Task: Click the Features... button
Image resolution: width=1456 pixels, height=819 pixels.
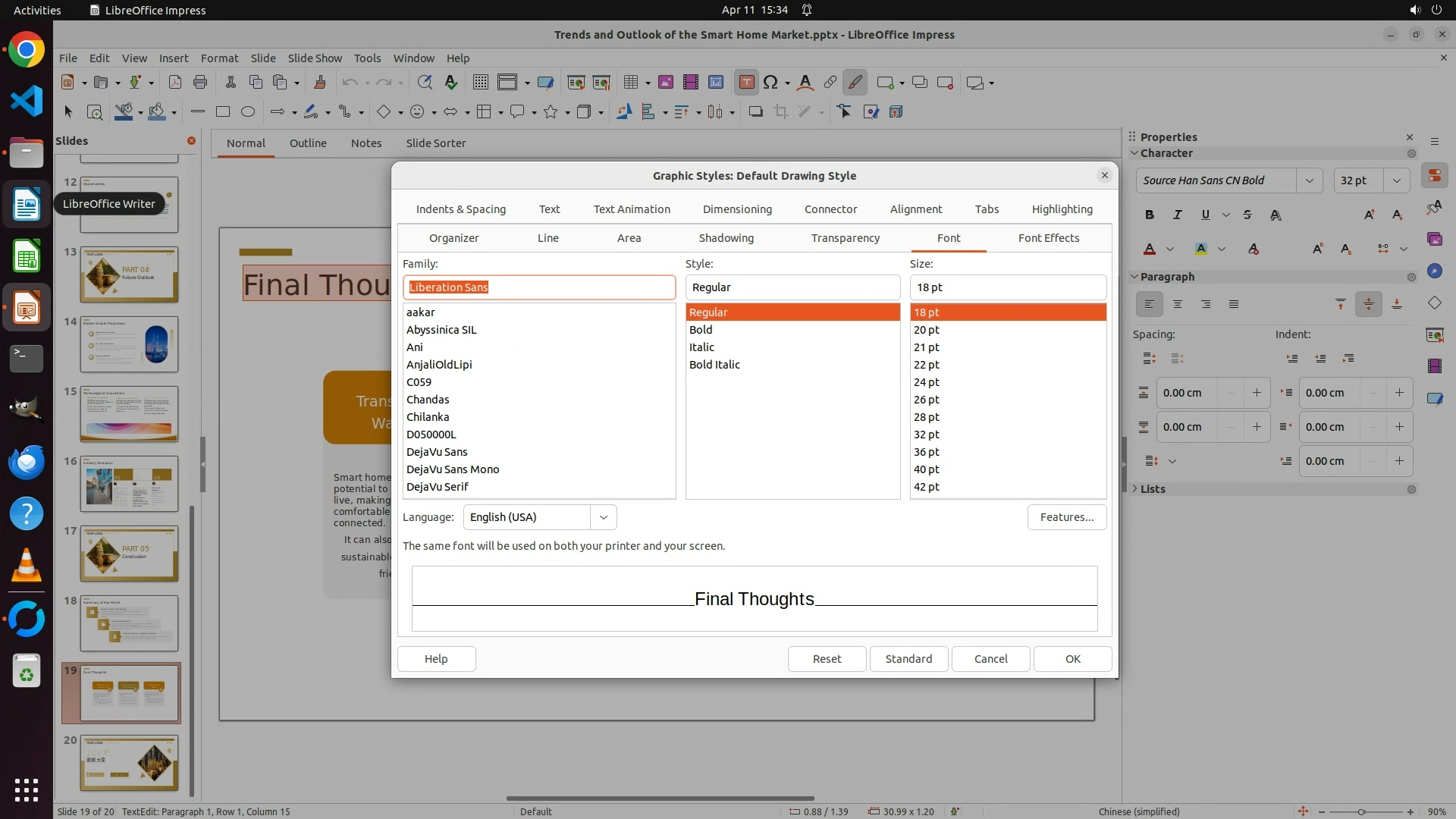Action: [1066, 517]
